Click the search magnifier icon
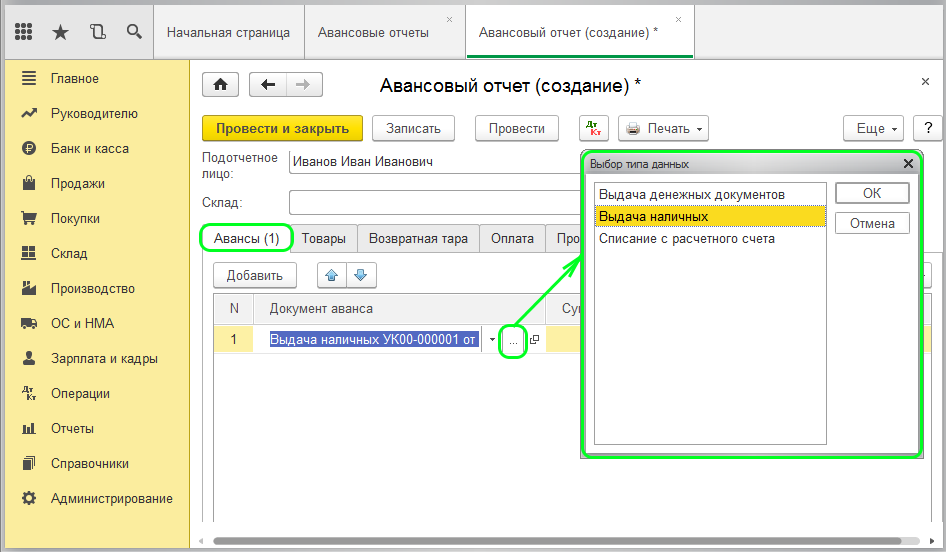The height and width of the screenshot is (552, 946). coord(134,32)
